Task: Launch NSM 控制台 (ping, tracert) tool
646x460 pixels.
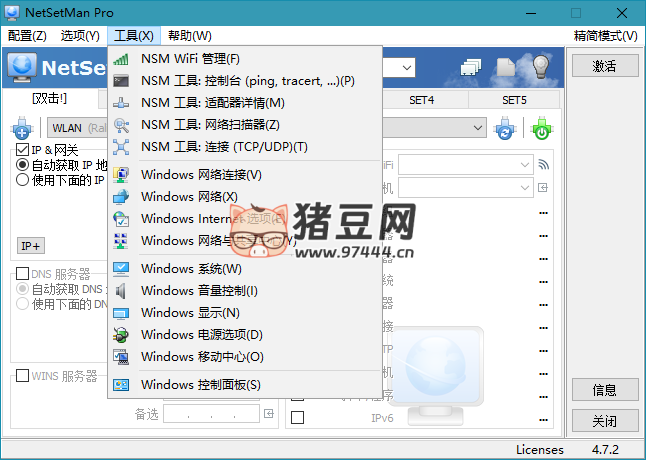Action: point(247,81)
